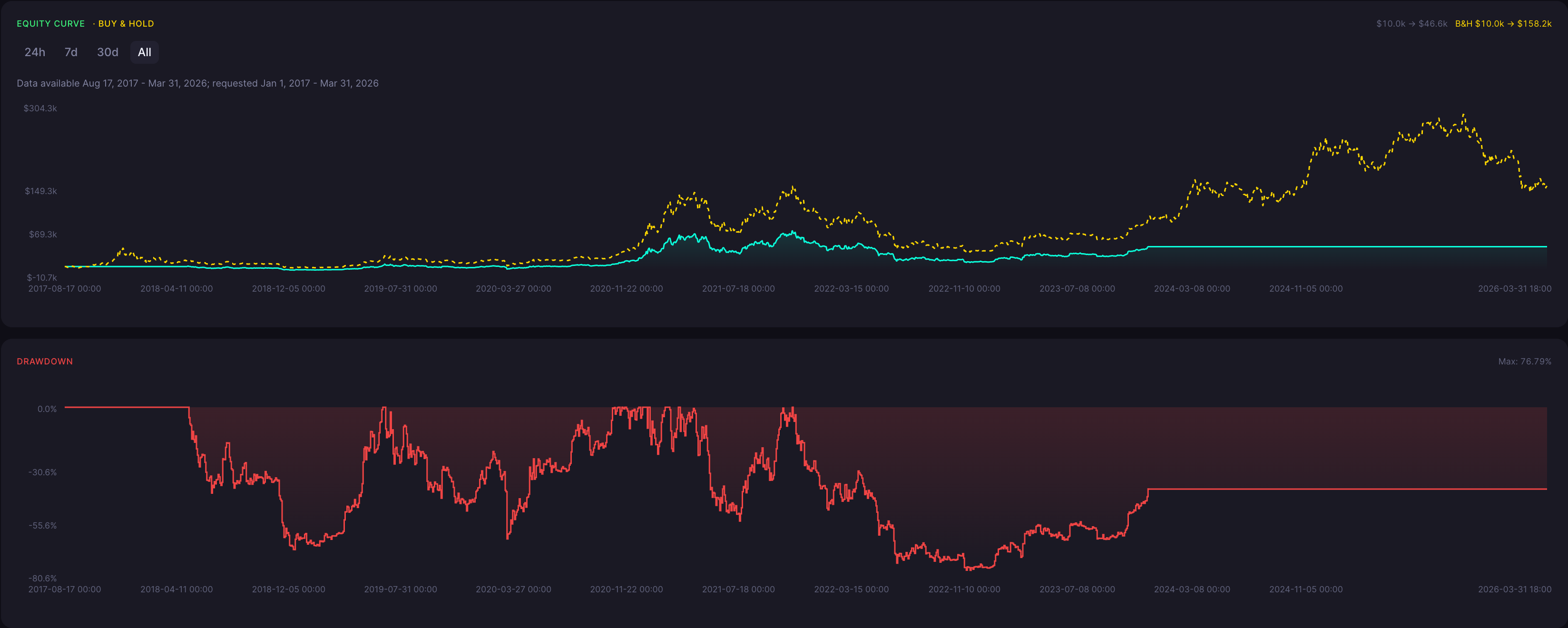Select the 7d time range tab
The image size is (1568, 628).
70,52
